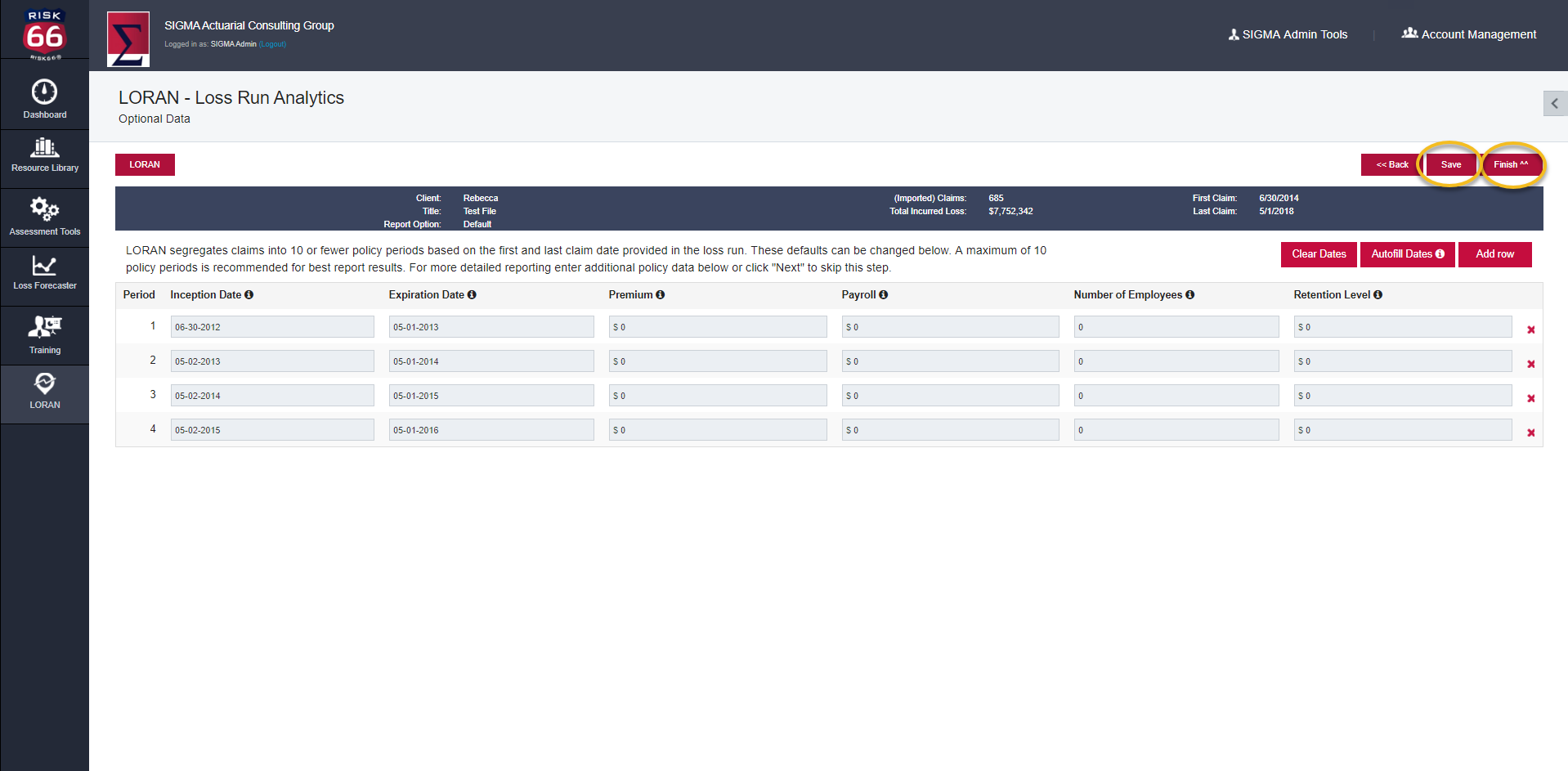
Task: Click the red LORAN button
Action: [x=145, y=164]
